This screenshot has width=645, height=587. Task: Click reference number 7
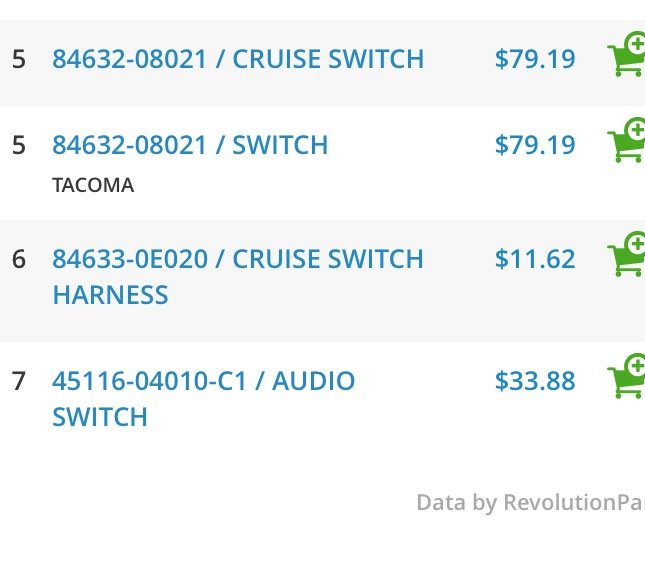19,381
